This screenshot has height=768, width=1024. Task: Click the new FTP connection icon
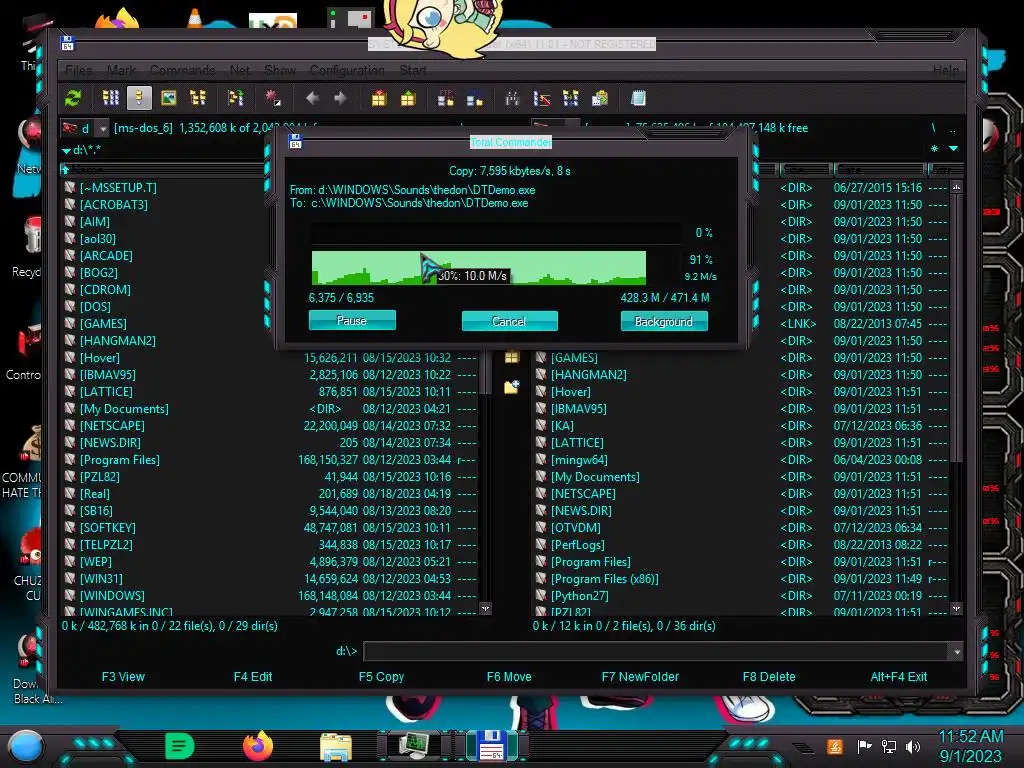pos(475,99)
